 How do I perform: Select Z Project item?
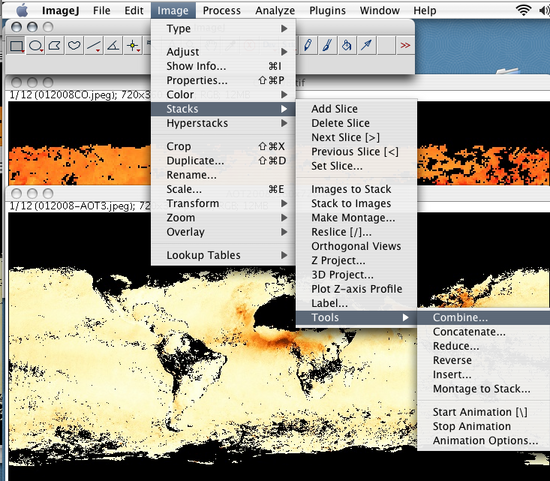click(356, 261)
